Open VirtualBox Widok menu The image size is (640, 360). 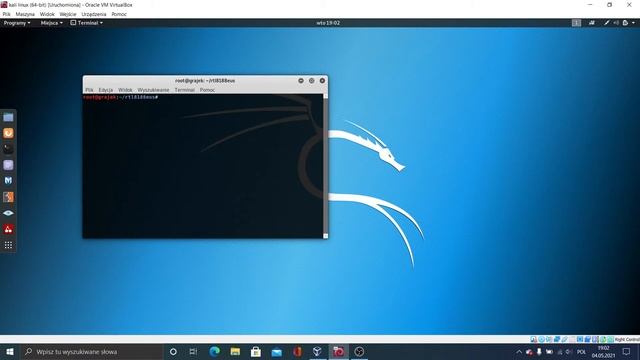pyautogui.click(x=47, y=14)
